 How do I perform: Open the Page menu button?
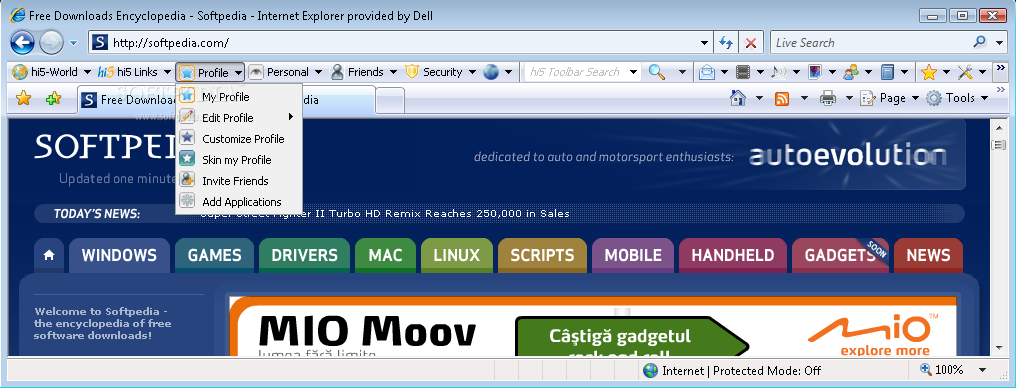click(889, 98)
